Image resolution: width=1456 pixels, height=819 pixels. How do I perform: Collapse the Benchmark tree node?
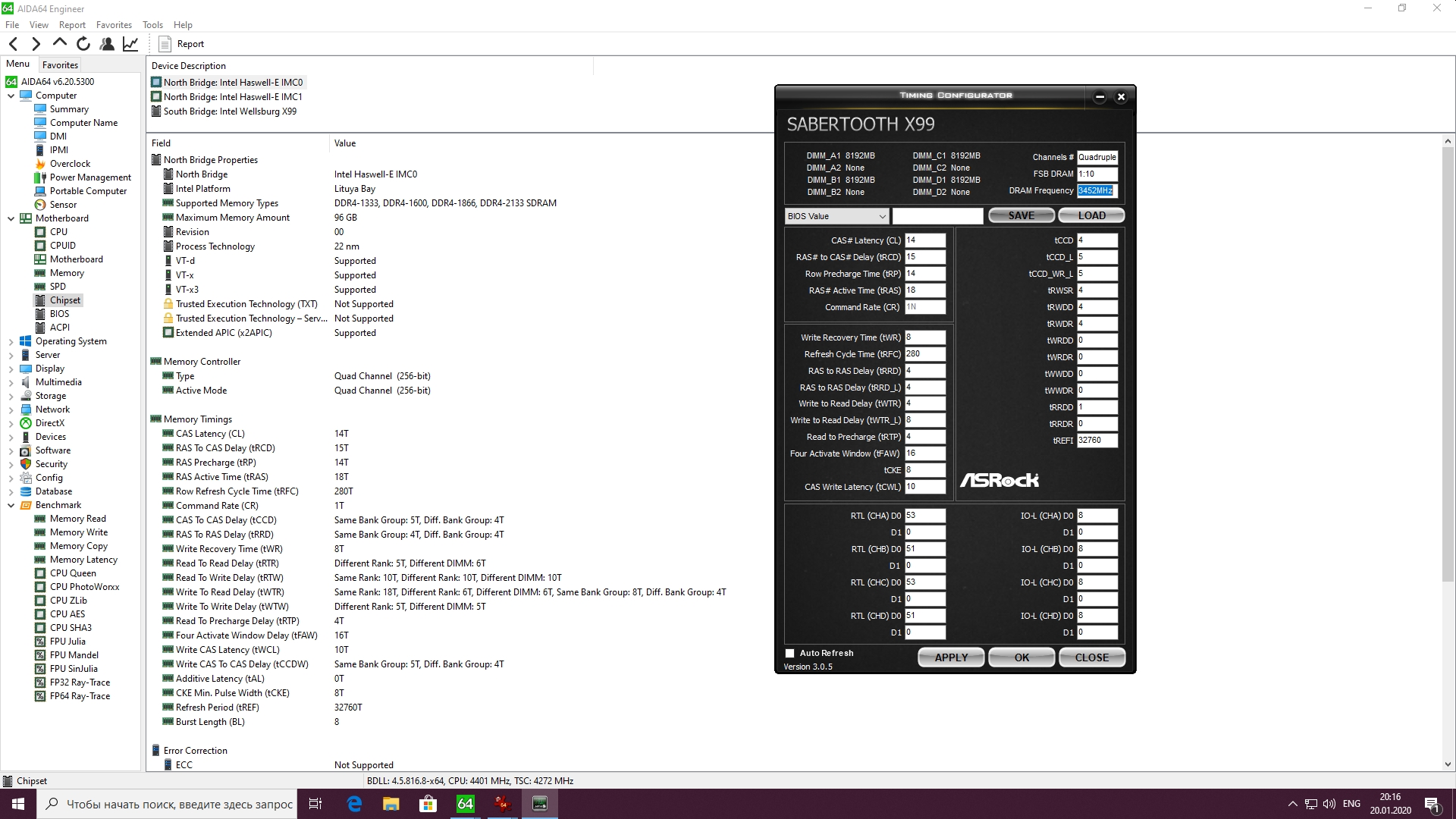[x=11, y=505]
